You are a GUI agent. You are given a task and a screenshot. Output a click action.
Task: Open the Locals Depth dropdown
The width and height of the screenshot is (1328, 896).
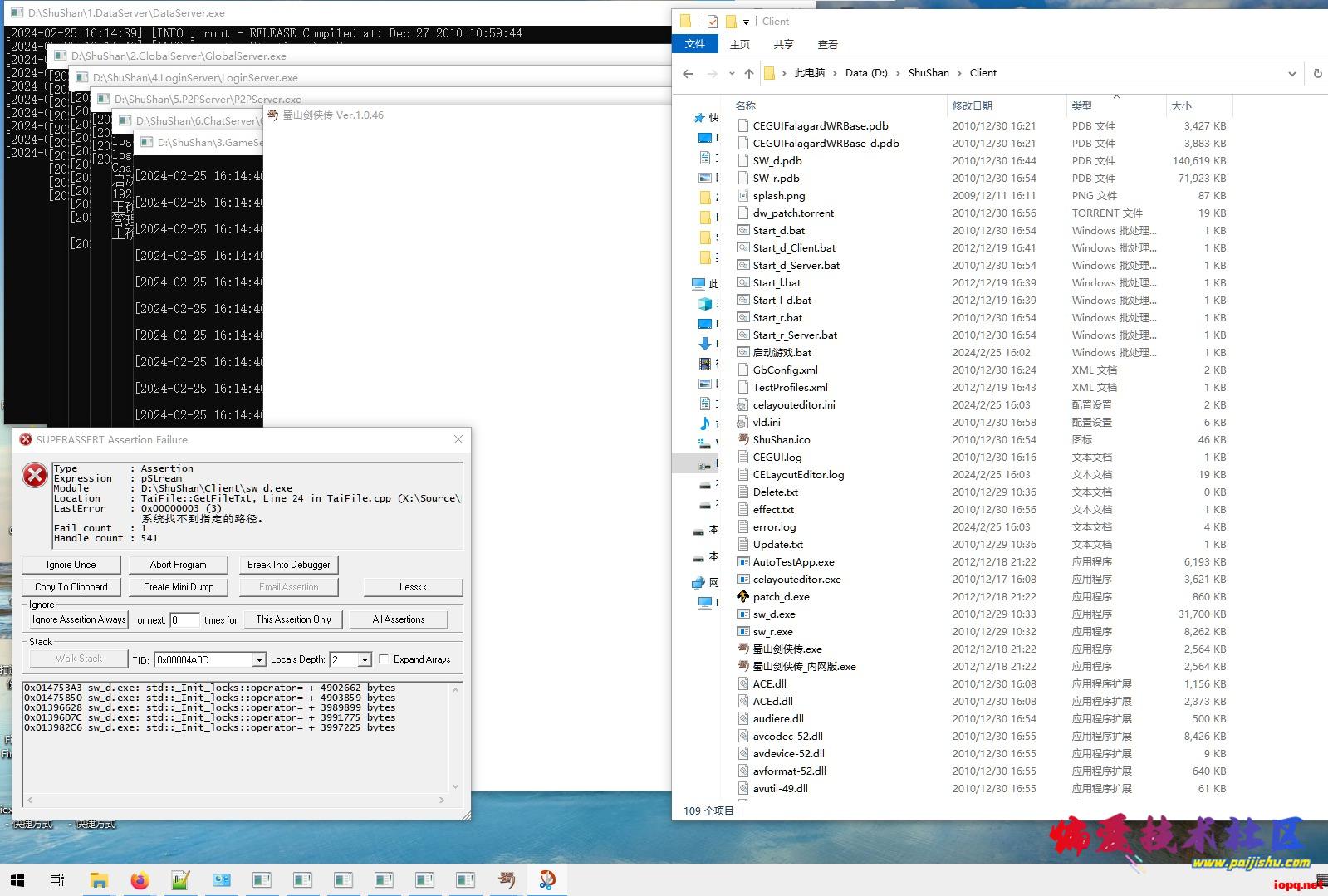click(365, 659)
